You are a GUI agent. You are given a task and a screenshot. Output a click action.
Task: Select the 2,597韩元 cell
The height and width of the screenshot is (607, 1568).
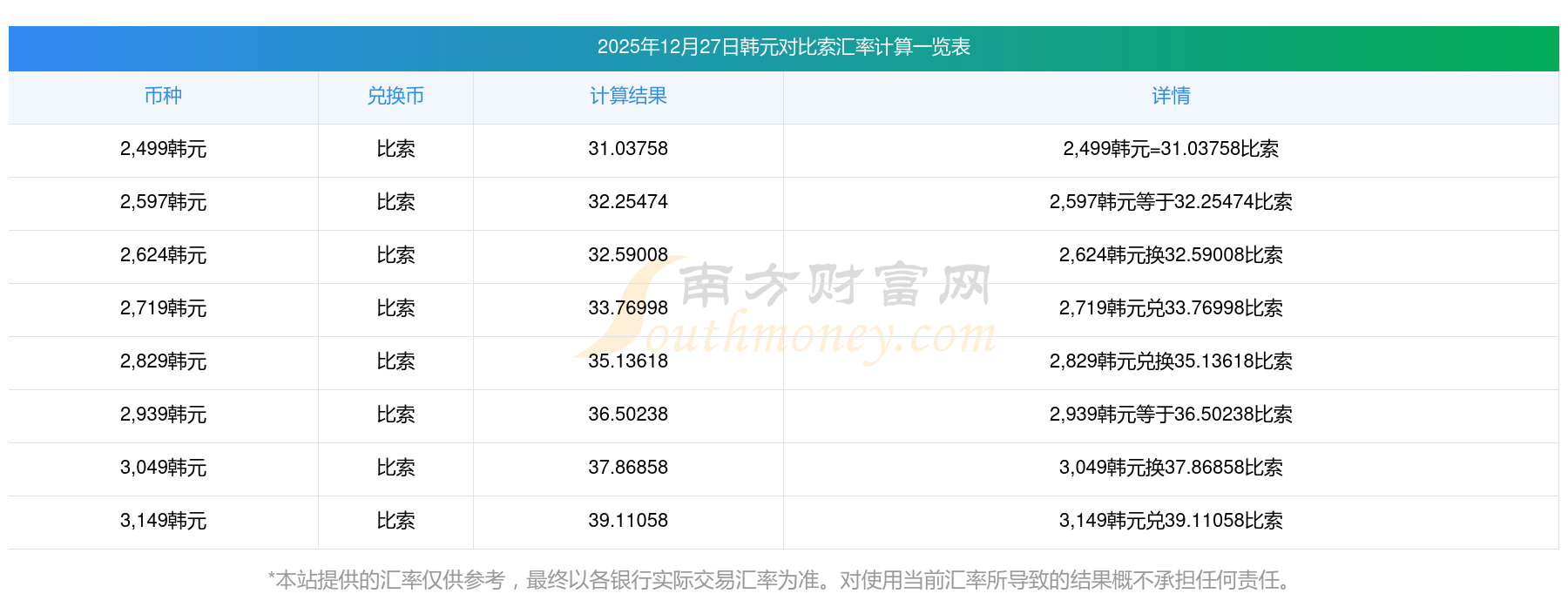point(163,202)
